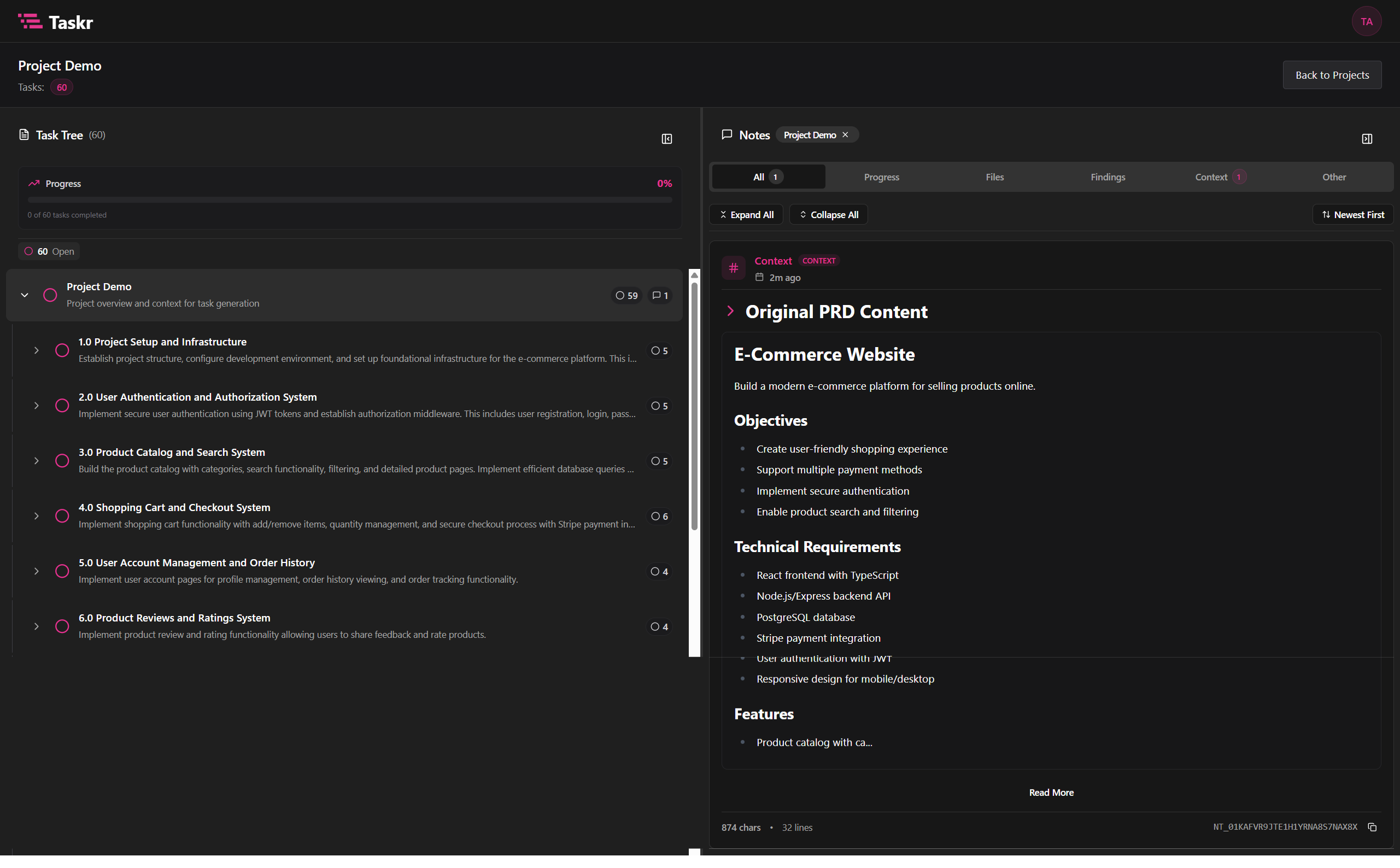Toggle the Project Demo task status circle
This screenshot has width=1400, height=868.
point(50,295)
